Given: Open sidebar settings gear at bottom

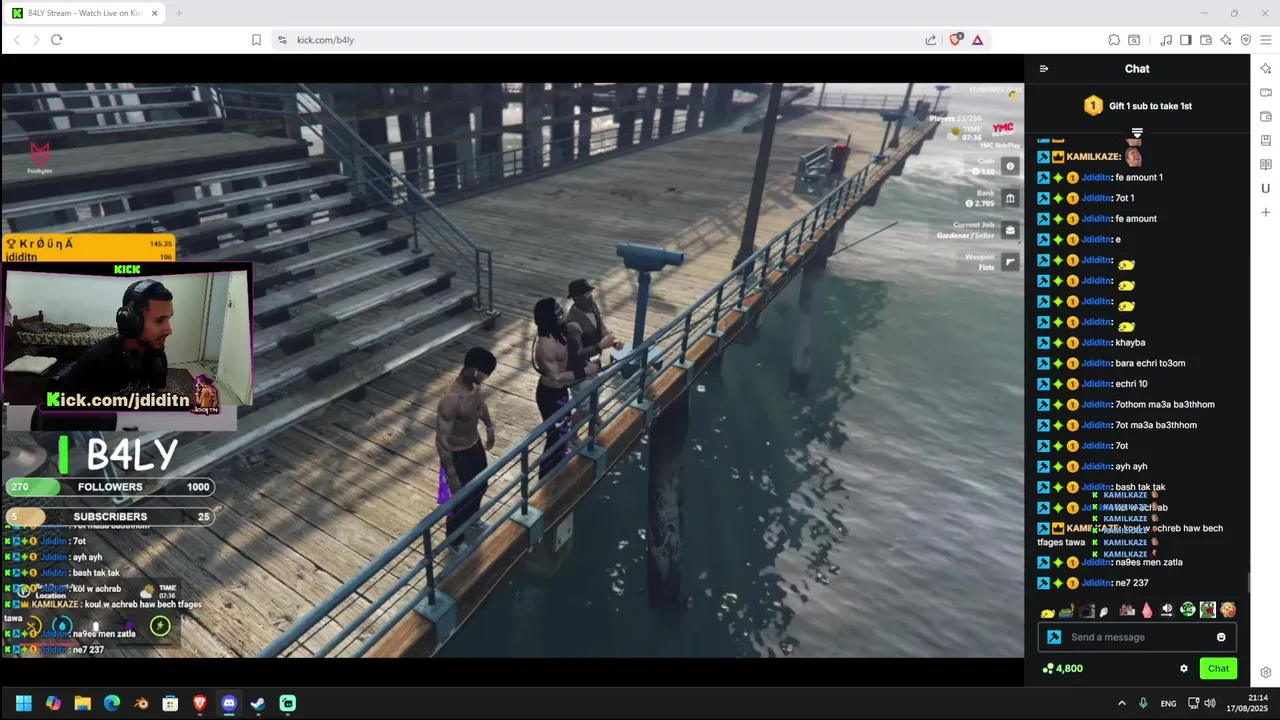Looking at the screenshot, I should (x=1266, y=672).
